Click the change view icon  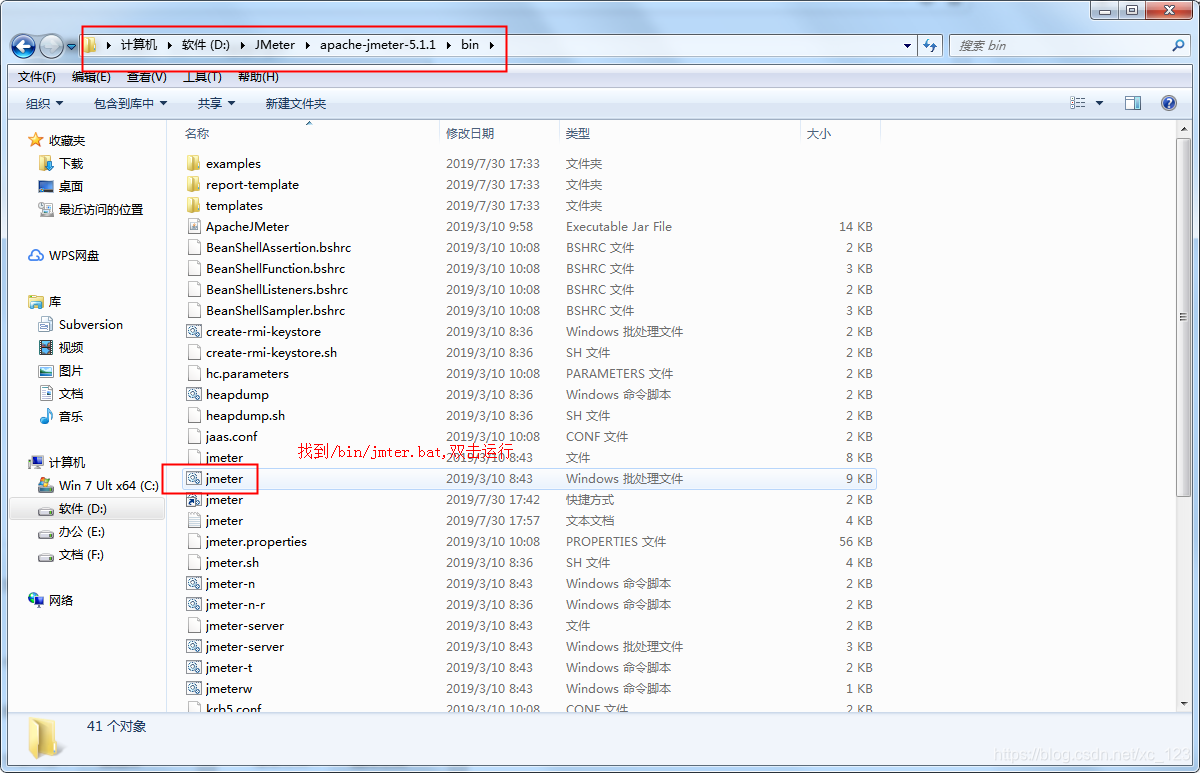[x=1078, y=103]
